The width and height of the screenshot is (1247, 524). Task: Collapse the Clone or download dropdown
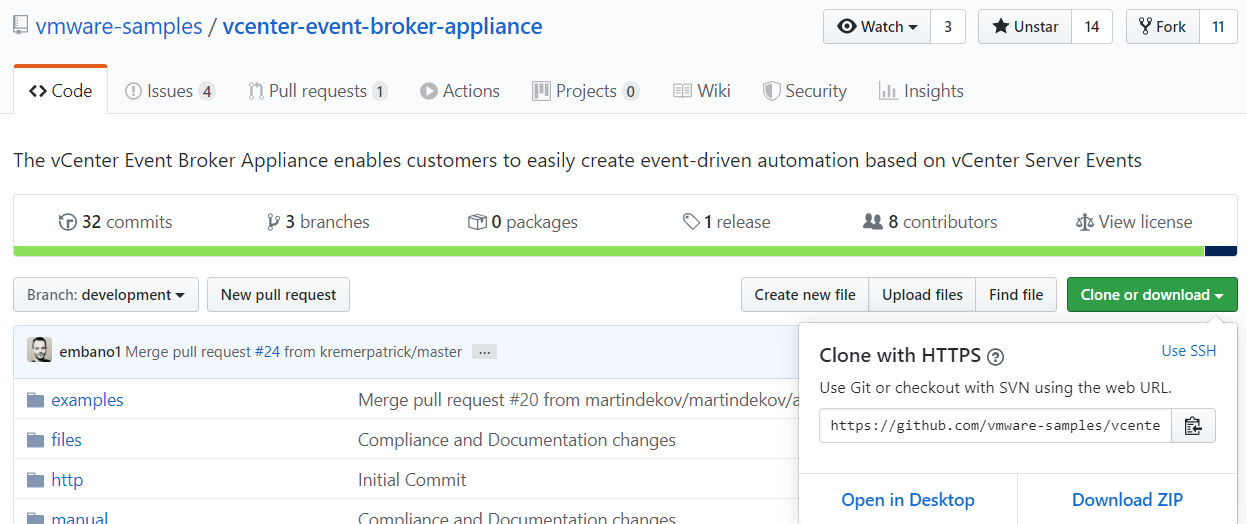click(1151, 295)
